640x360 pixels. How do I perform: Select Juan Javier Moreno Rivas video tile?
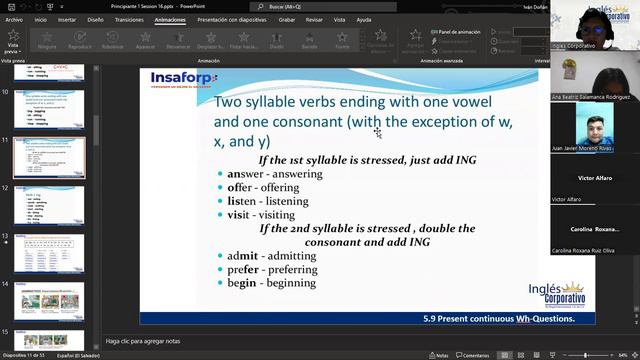[x=594, y=127]
